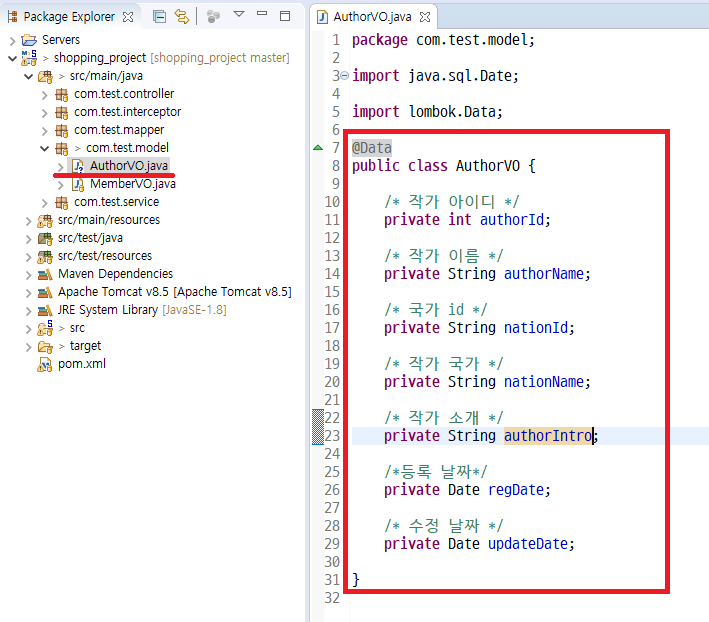Expand the Servers folder
This screenshot has height=622, width=709.
tap(12, 41)
